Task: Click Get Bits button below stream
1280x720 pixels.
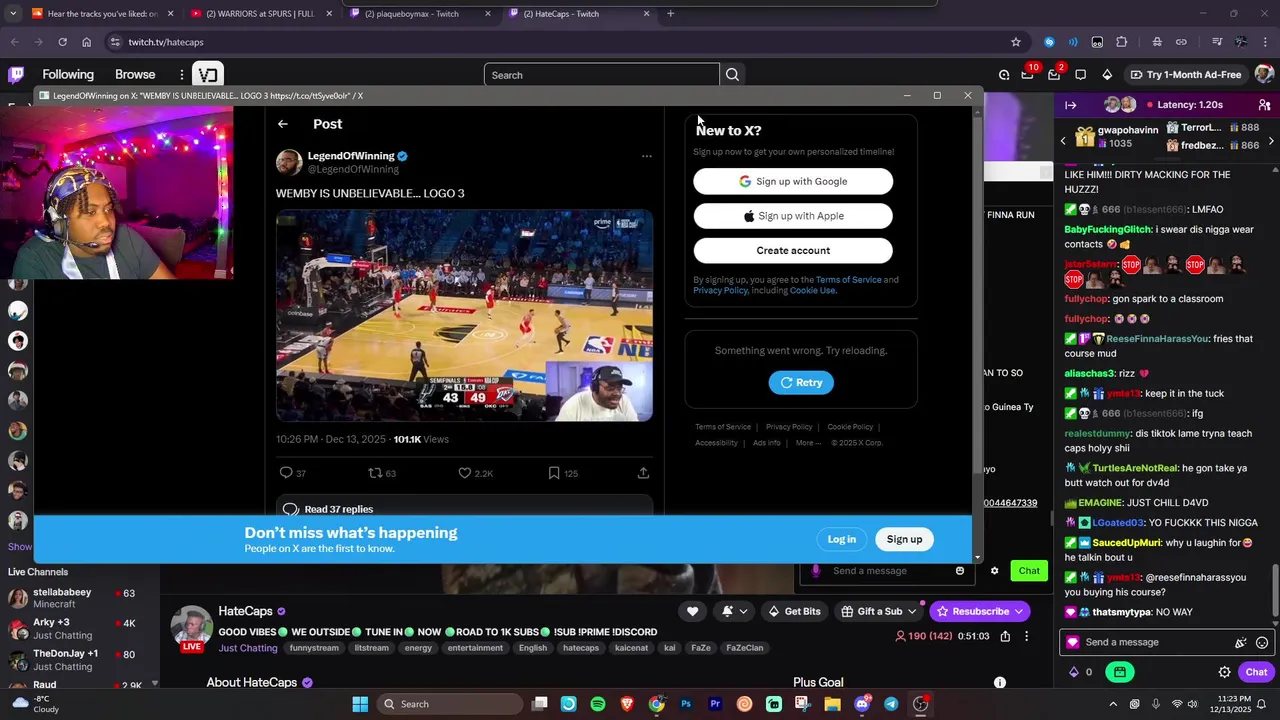Action: (794, 611)
